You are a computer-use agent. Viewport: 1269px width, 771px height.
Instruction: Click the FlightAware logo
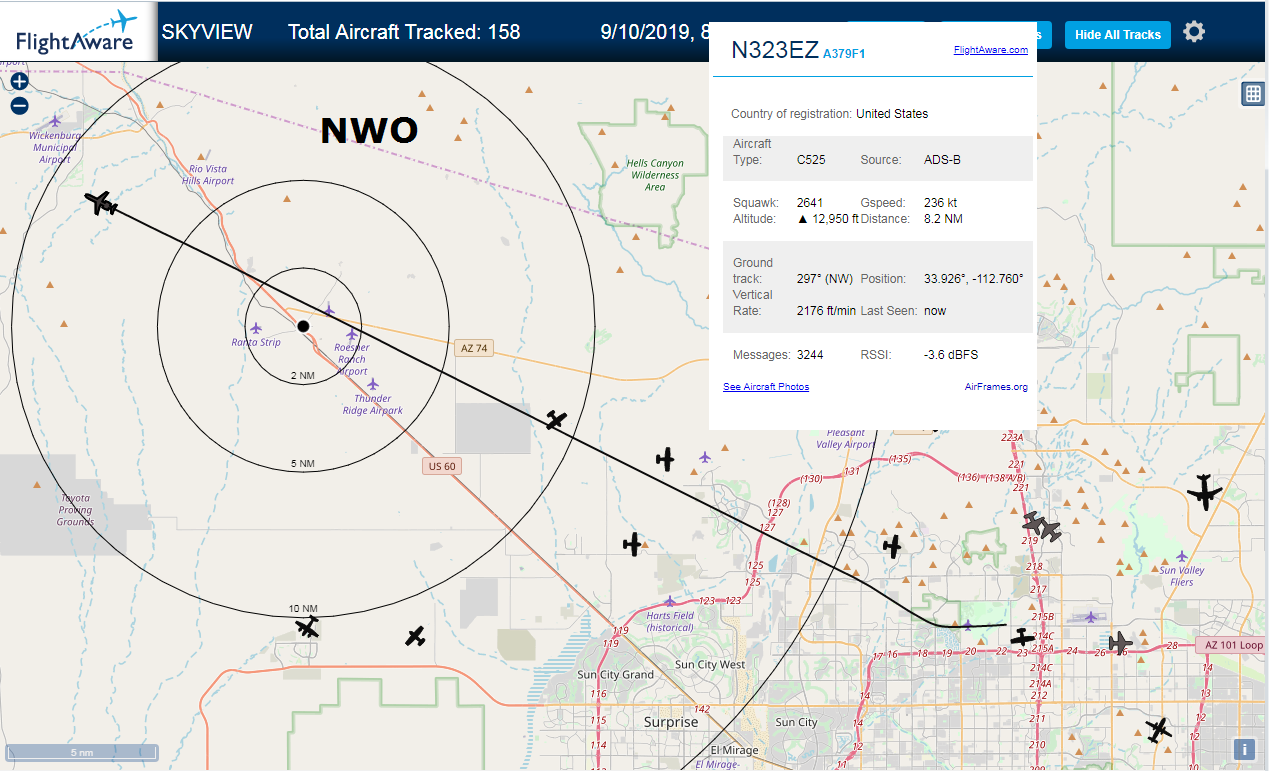coord(78,31)
